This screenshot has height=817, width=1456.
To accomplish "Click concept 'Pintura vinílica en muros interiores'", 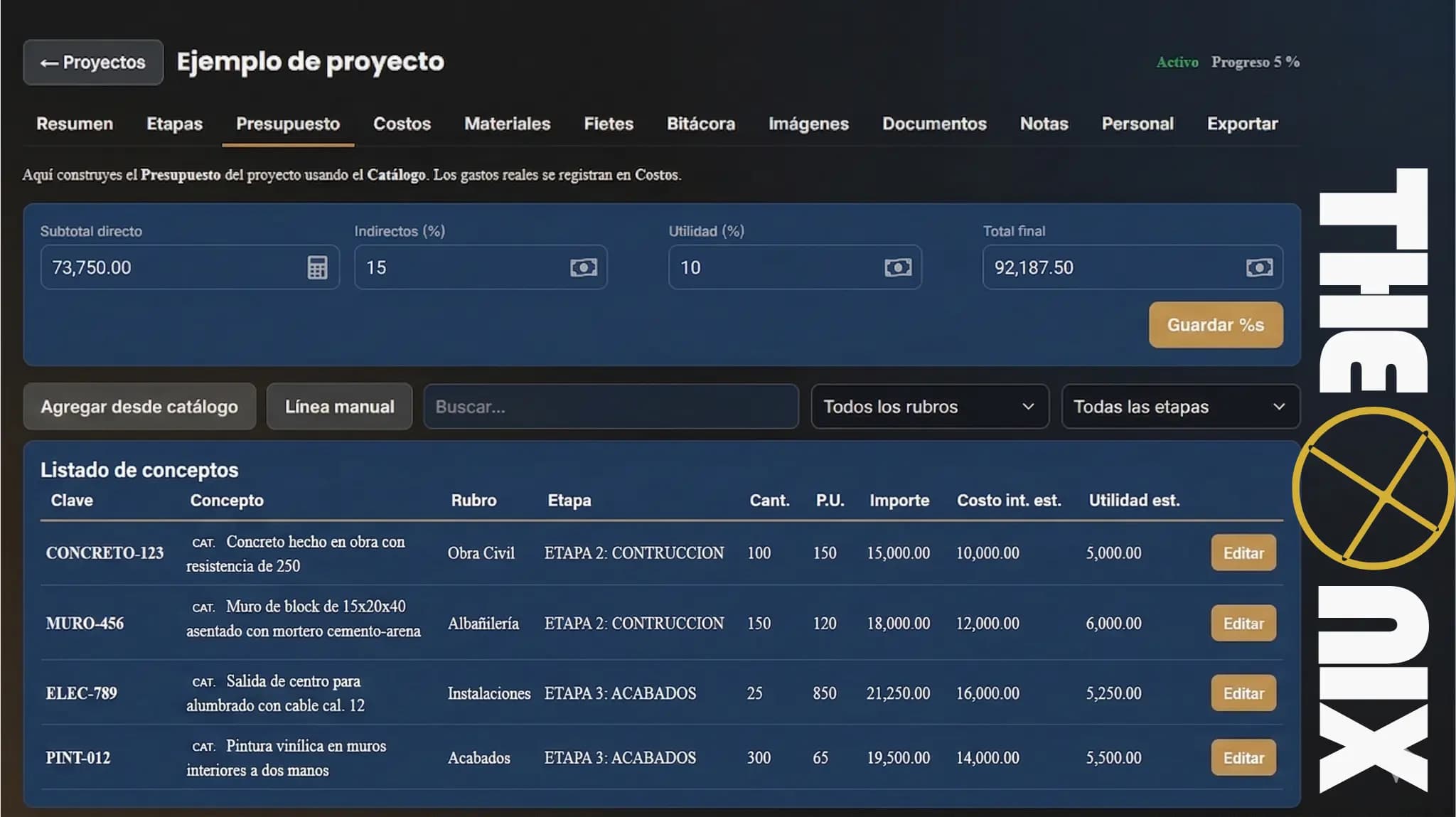I will (287, 758).
